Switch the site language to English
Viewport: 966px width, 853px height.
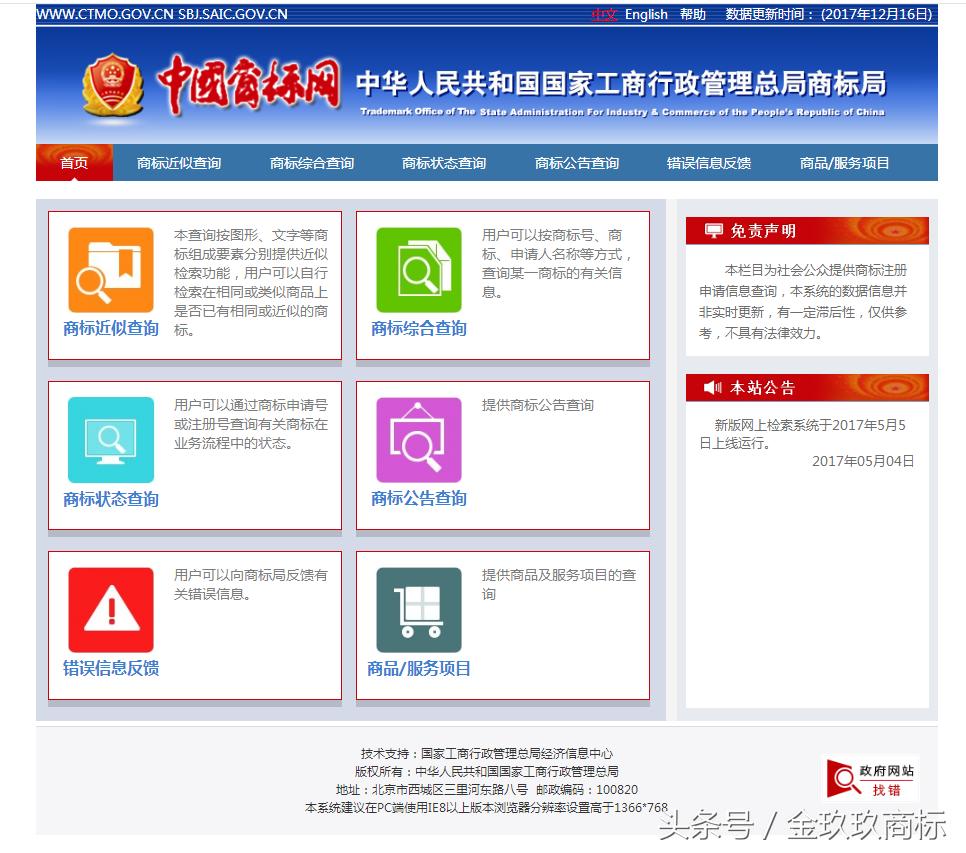click(x=647, y=14)
